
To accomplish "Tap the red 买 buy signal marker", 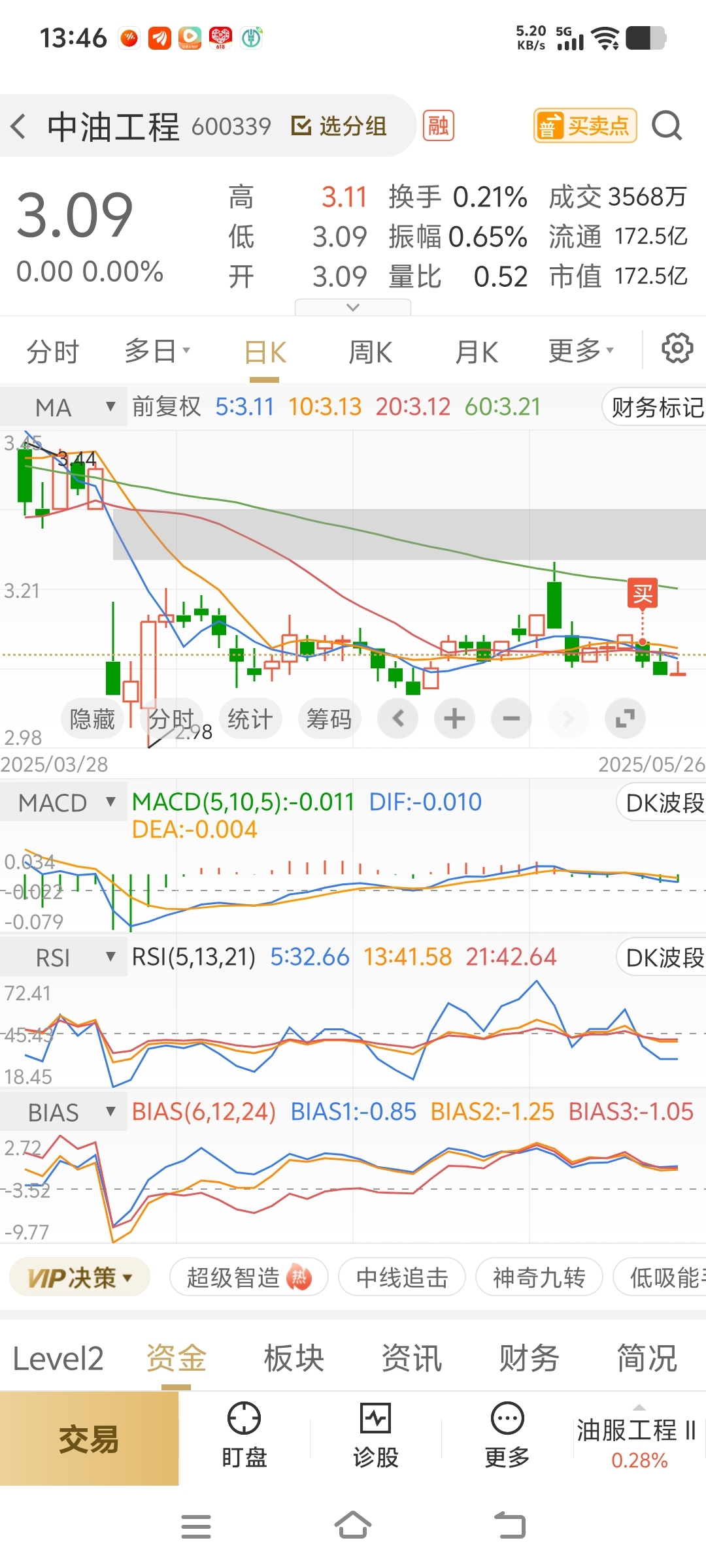I will [x=643, y=593].
